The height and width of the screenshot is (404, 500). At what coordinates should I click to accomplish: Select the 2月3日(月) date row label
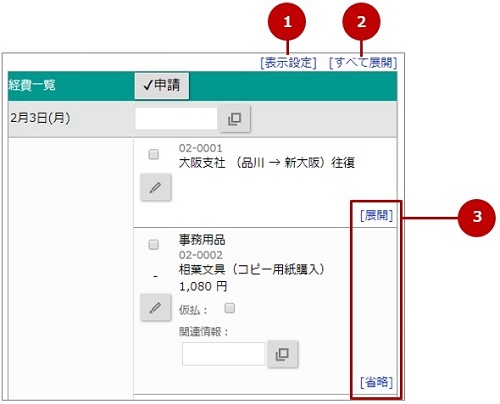[40, 118]
